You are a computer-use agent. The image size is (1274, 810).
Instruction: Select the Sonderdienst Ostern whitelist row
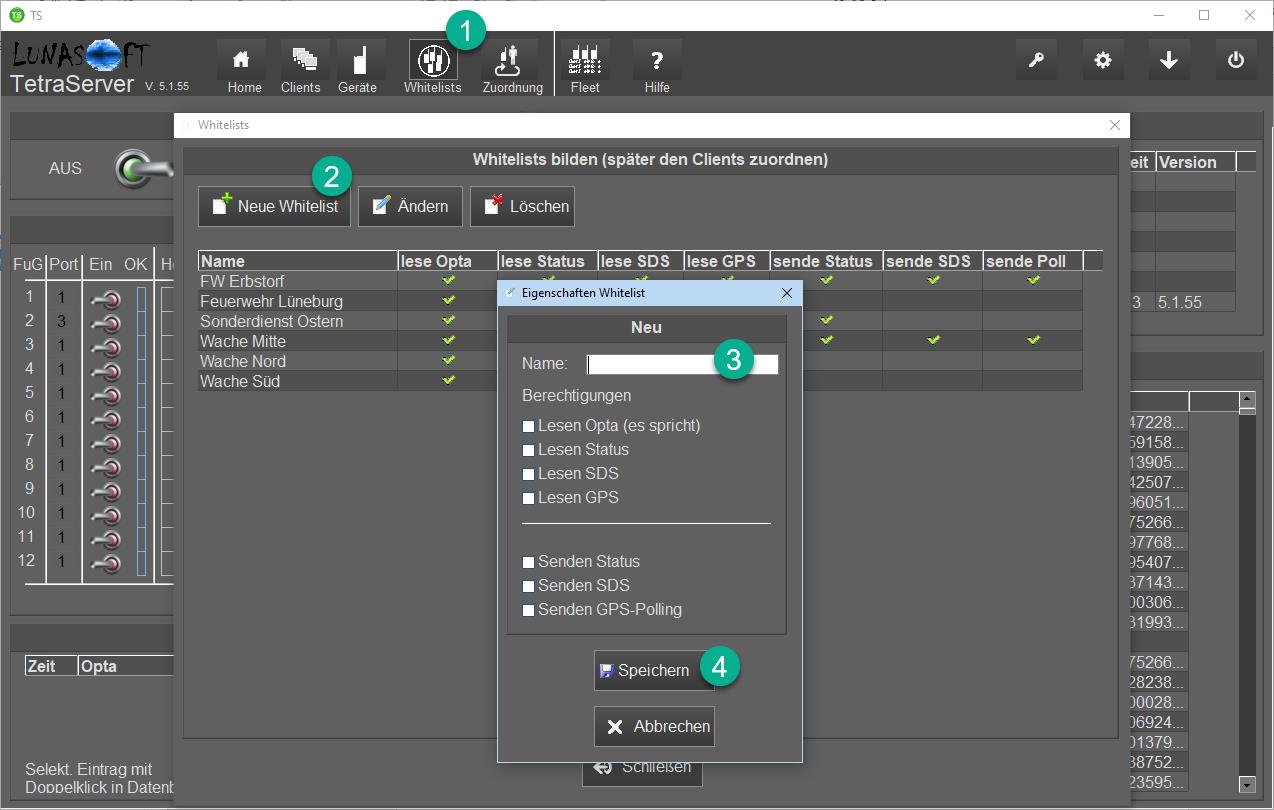(x=640, y=321)
